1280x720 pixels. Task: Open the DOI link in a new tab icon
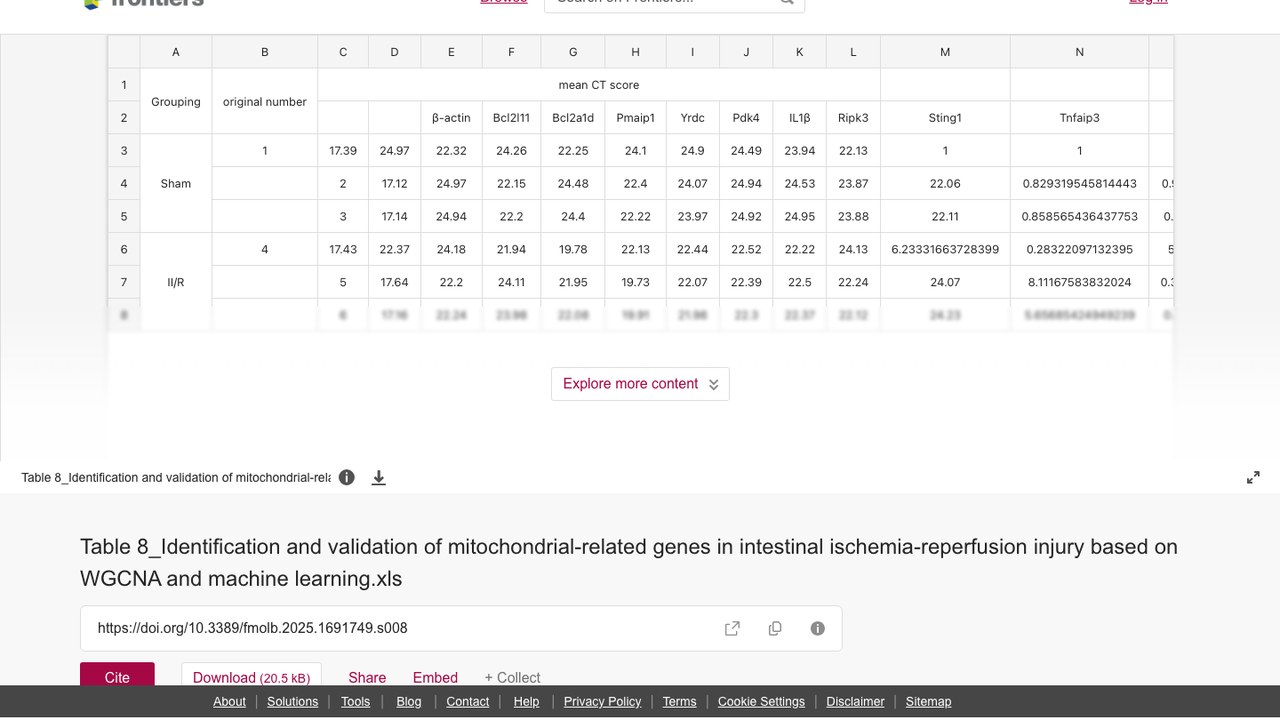click(x=732, y=628)
